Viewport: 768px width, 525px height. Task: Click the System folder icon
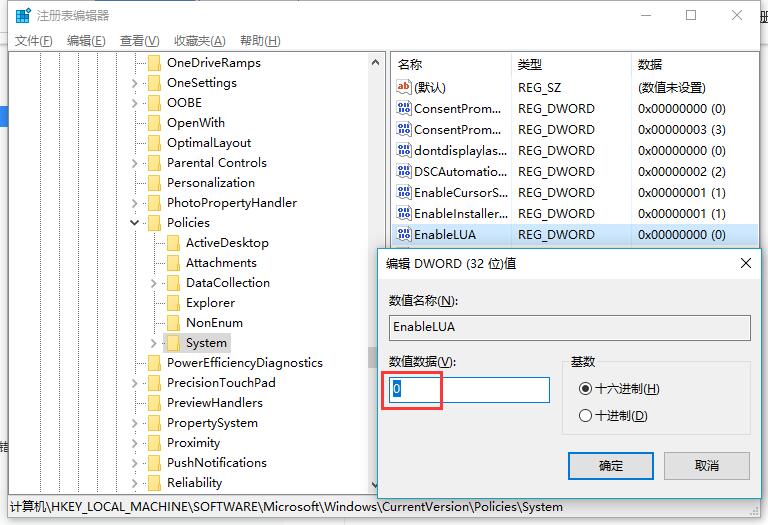[x=173, y=343]
